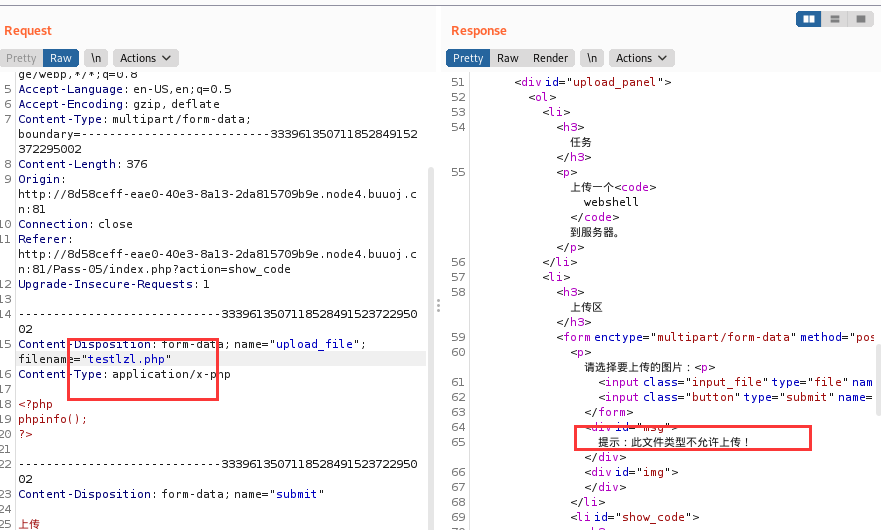This screenshot has width=881, height=530.
Task: Click input class="input_file" response line
Action: [x=735, y=382]
